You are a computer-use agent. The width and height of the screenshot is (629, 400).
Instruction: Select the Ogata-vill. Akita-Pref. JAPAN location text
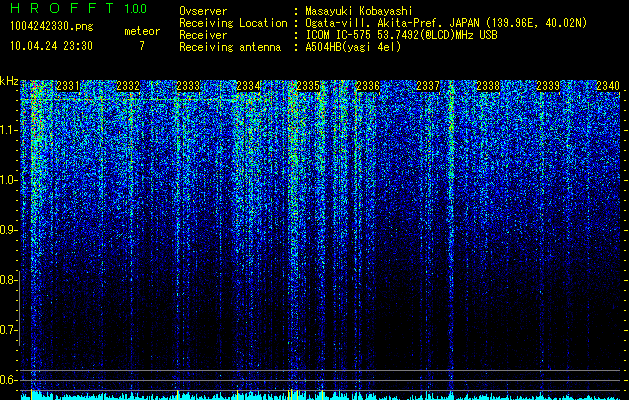coord(448,23)
